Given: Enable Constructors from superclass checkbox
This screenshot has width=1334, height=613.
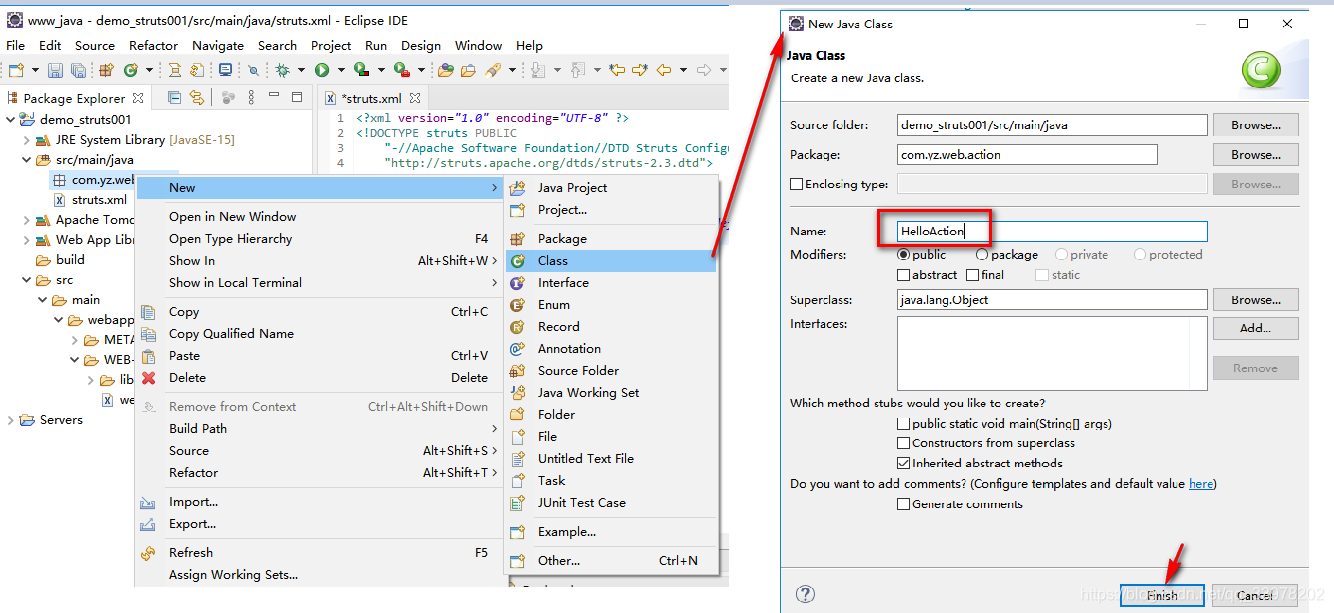Looking at the screenshot, I should (x=904, y=443).
